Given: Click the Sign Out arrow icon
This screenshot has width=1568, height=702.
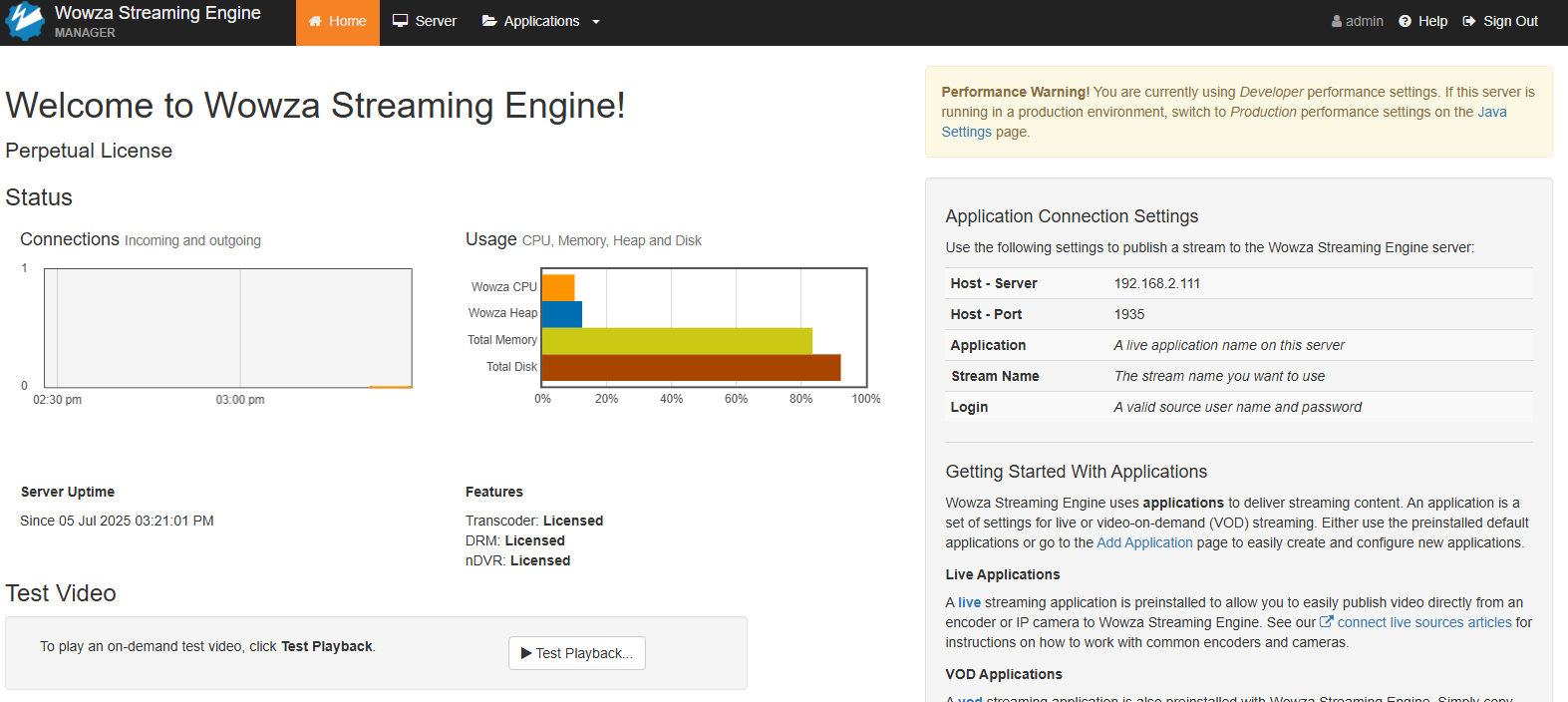Looking at the screenshot, I should 1469,21.
